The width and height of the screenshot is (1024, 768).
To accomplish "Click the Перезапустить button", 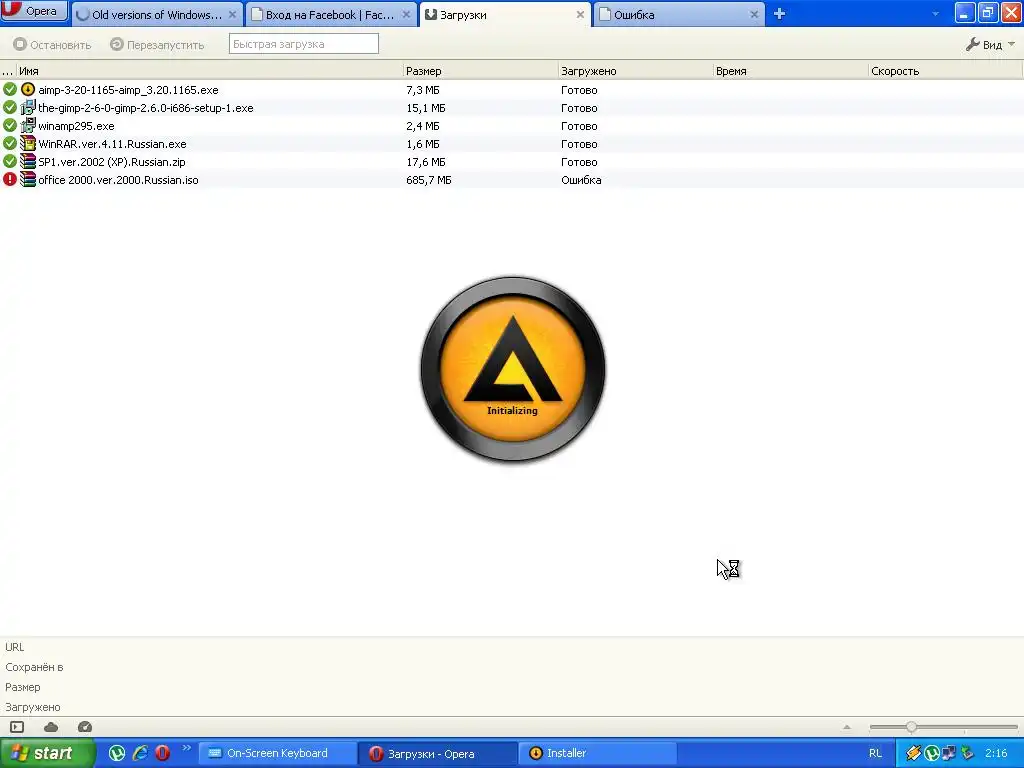I will click(157, 44).
